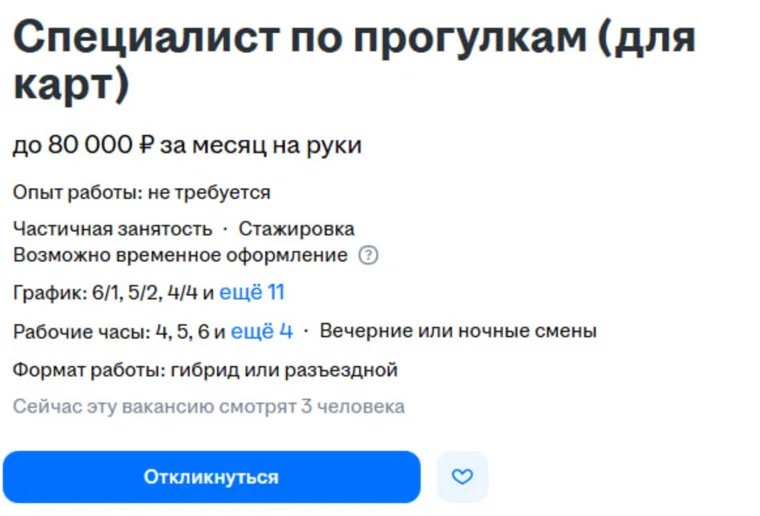Click the "Рабочие часы: 4, 5, 6" text

tap(119, 331)
